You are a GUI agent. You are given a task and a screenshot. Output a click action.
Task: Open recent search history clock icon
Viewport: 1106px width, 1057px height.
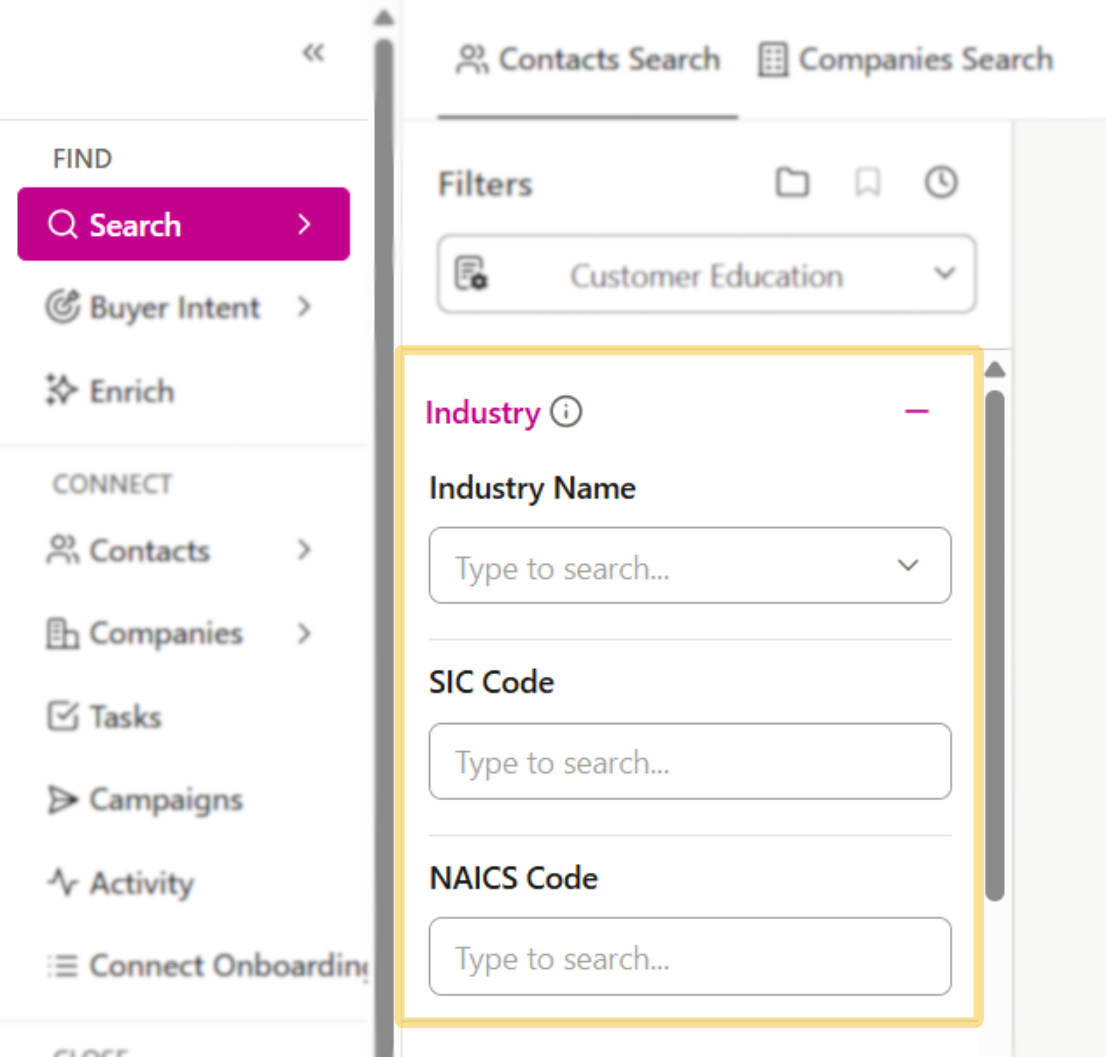pyautogui.click(x=940, y=183)
